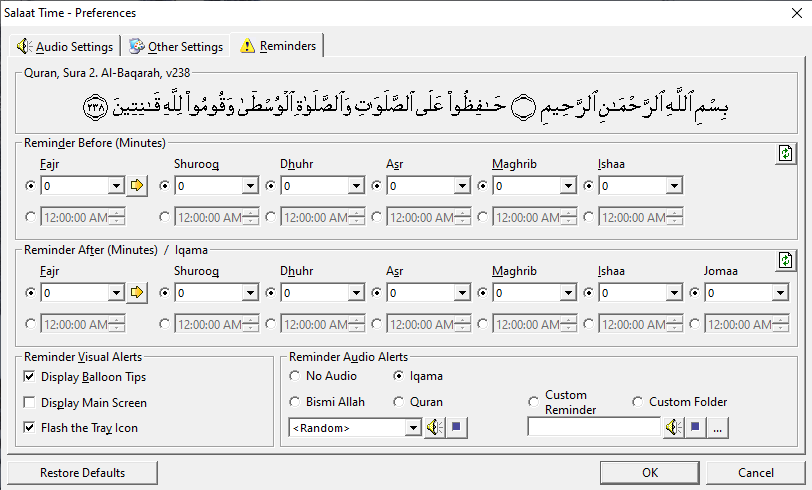Disable the Display Balloon Tips checkbox
This screenshot has height=490, width=812.
(x=30, y=377)
